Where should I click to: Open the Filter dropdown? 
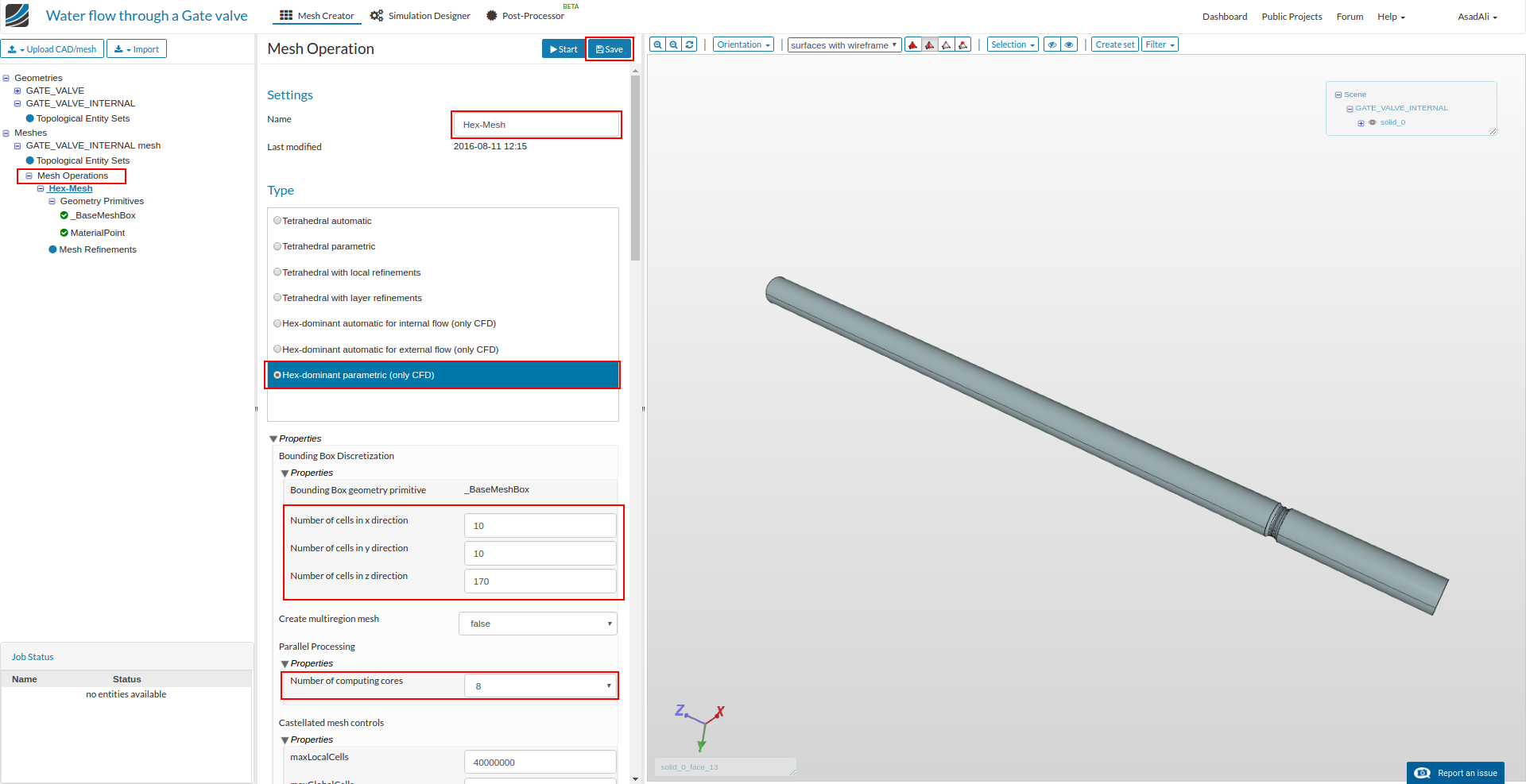click(1160, 44)
